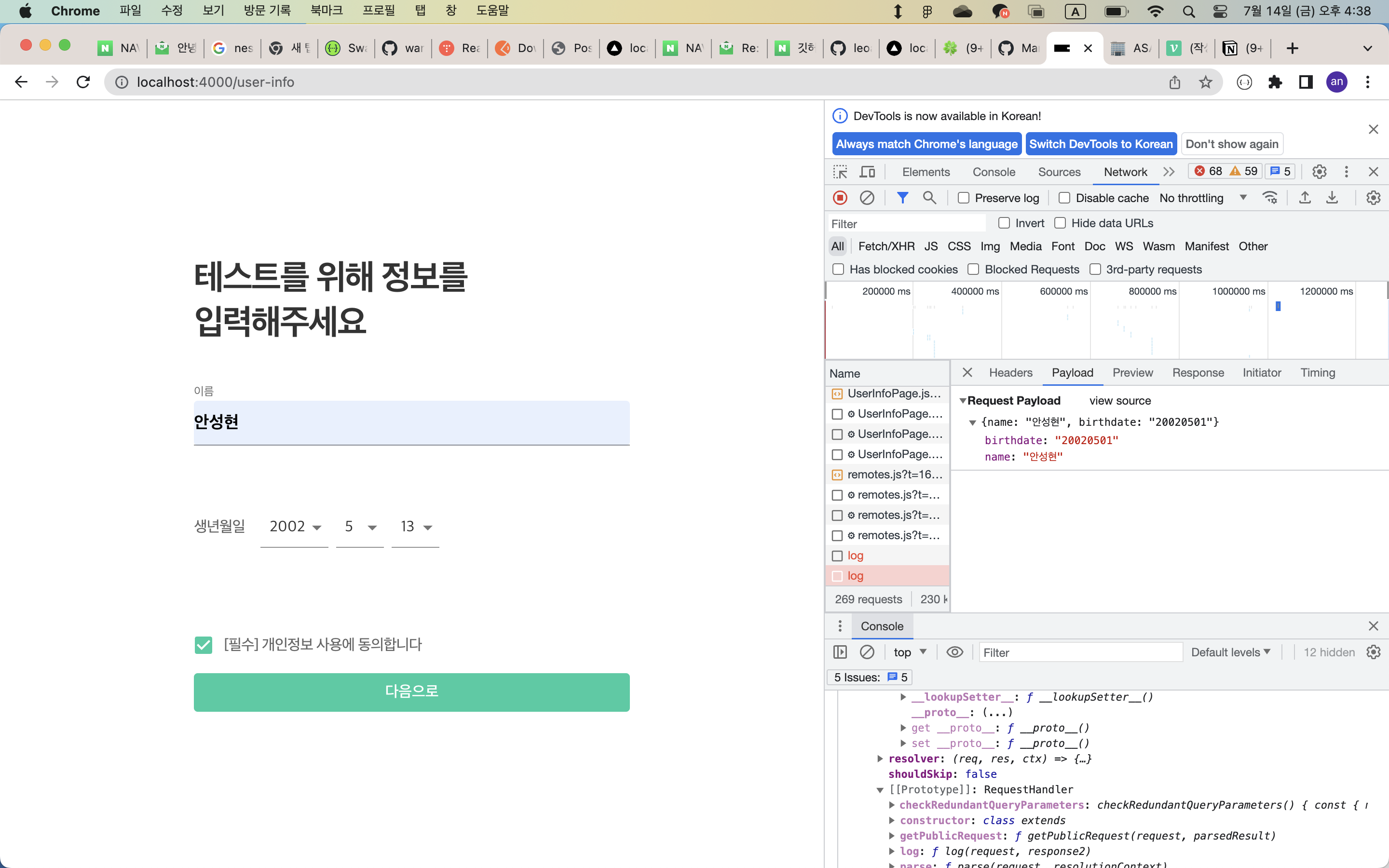This screenshot has width=1389, height=868.
Task: Open network search magnifier
Action: click(x=929, y=198)
